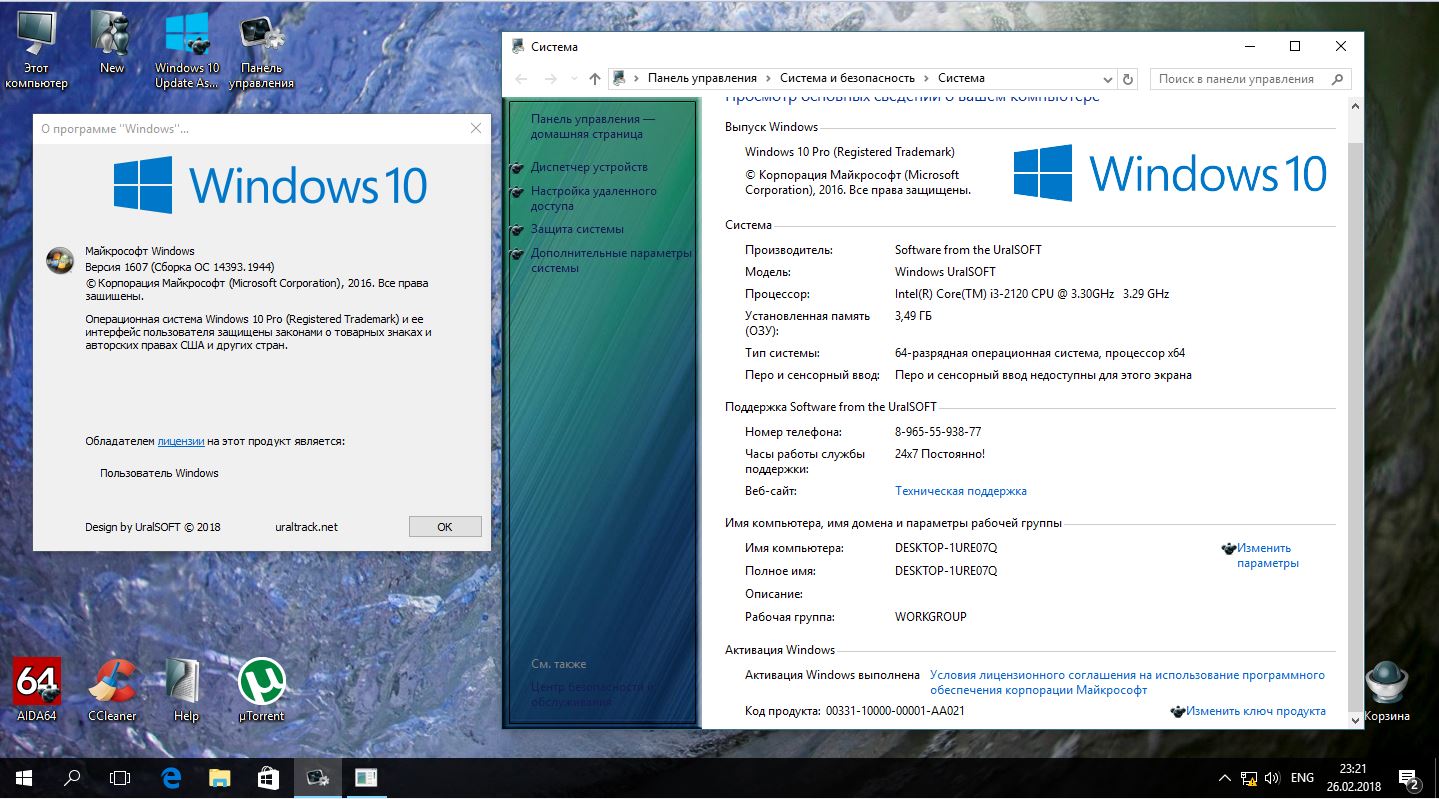Open Microsoft Edge from the taskbar
Image resolution: width=1439 pixels, height=799 pixels.
pyautogui.click(x=170, y=777)
